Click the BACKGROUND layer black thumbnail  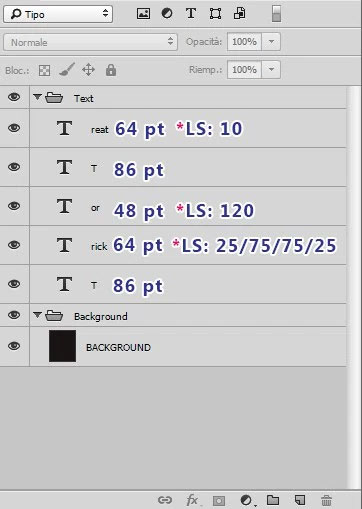pyautogui.click(x=62, y=346)
